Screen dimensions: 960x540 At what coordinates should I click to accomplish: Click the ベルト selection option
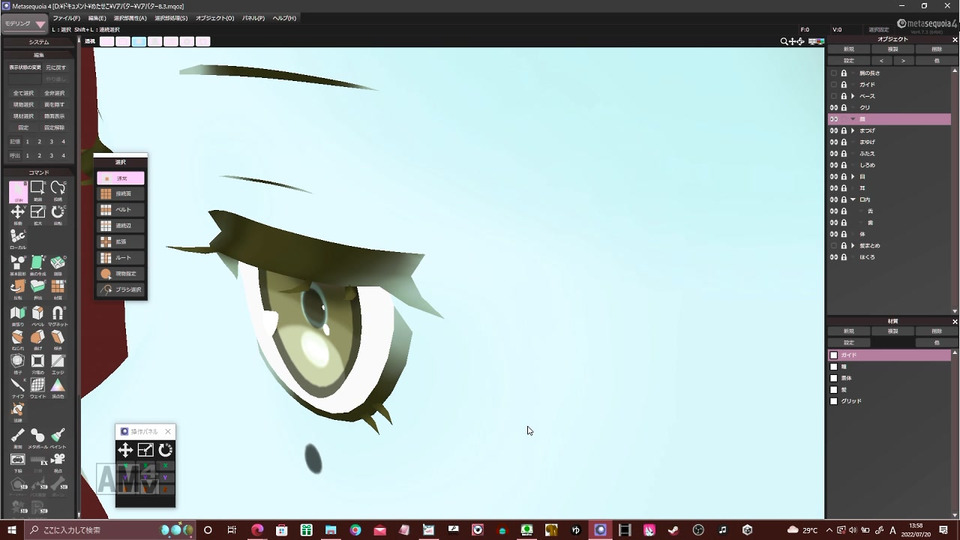coord(121,210)
